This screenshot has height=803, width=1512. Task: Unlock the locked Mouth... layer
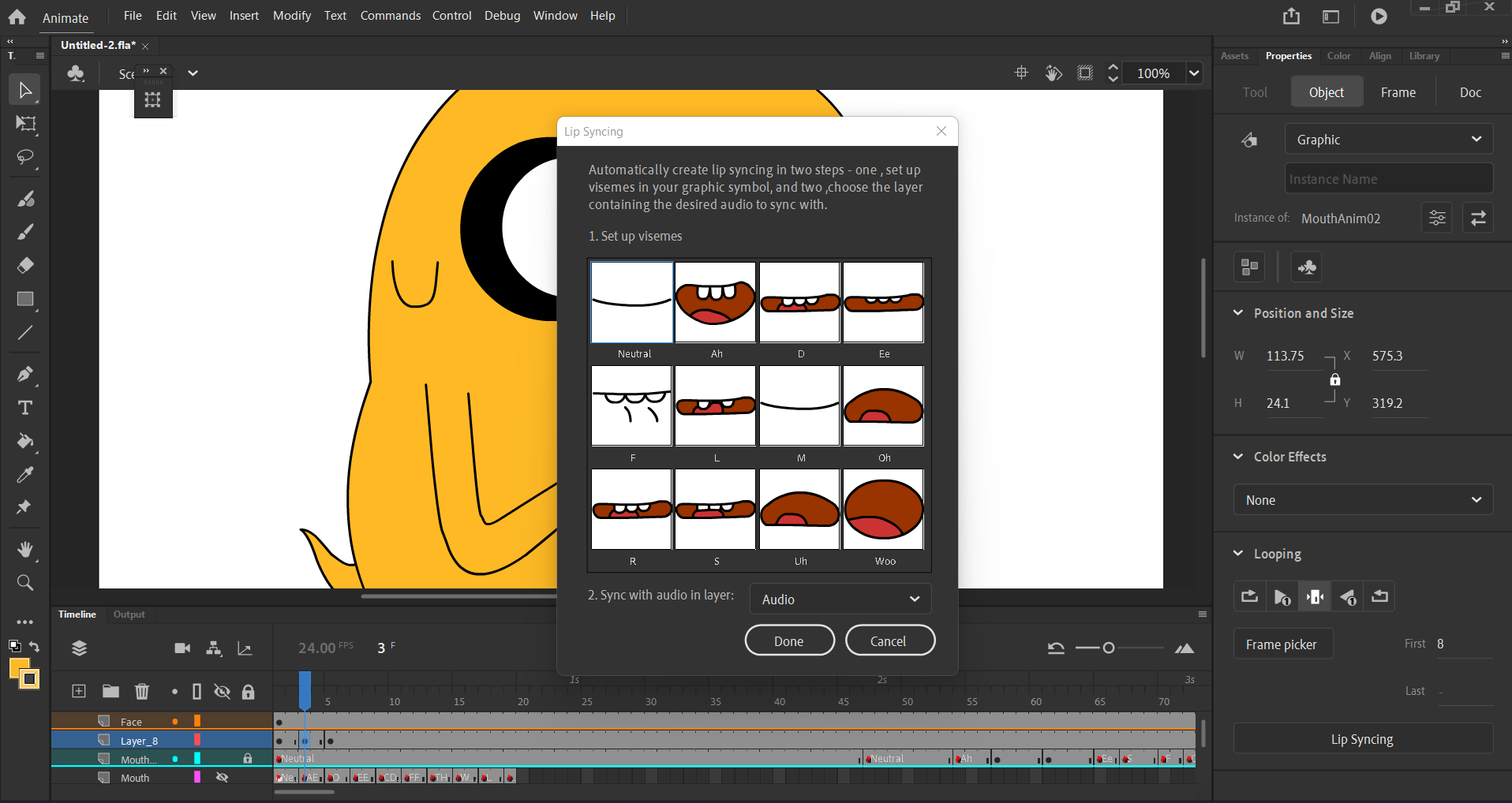tap(248, 759)
